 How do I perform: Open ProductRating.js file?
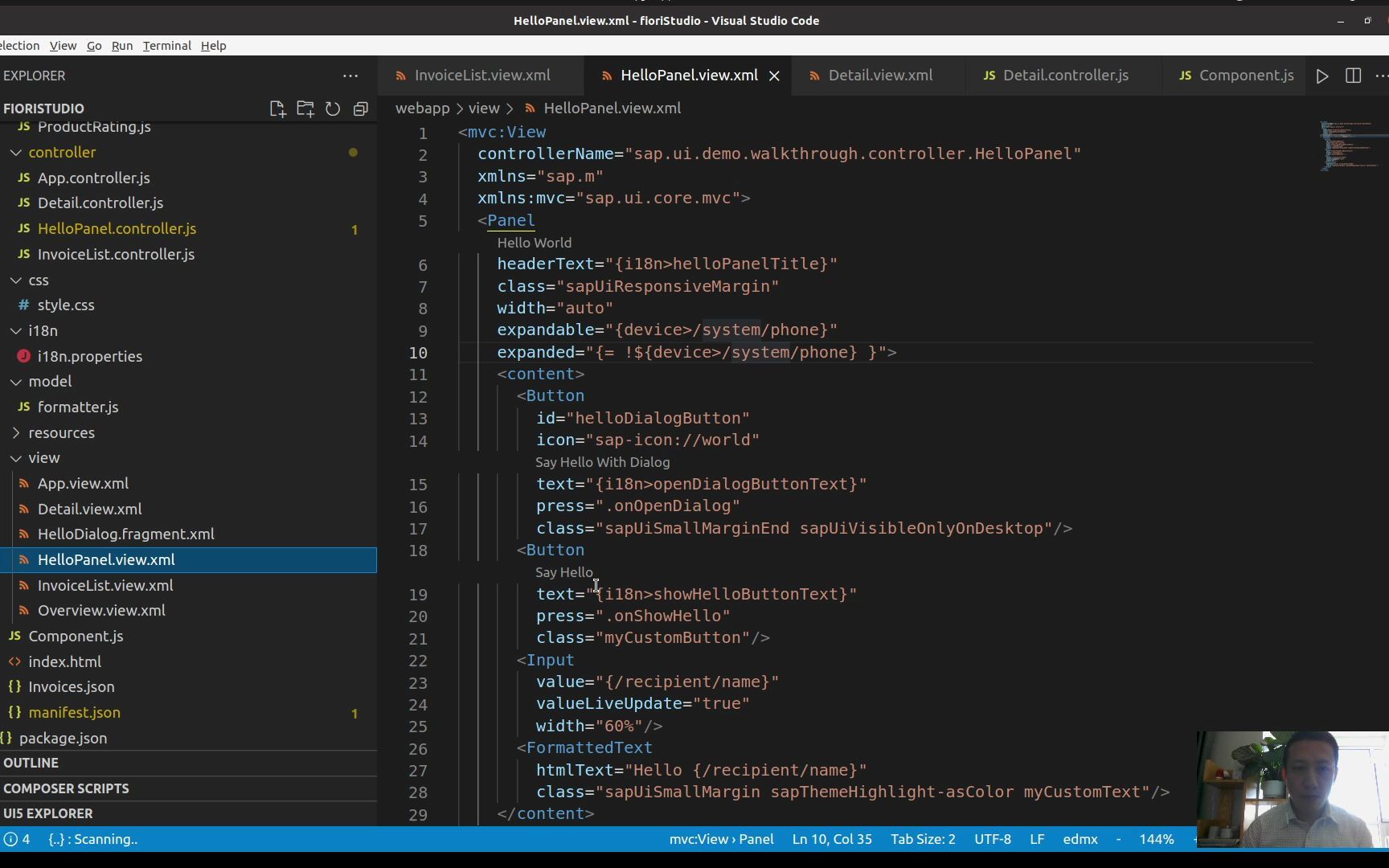point(94,129)
